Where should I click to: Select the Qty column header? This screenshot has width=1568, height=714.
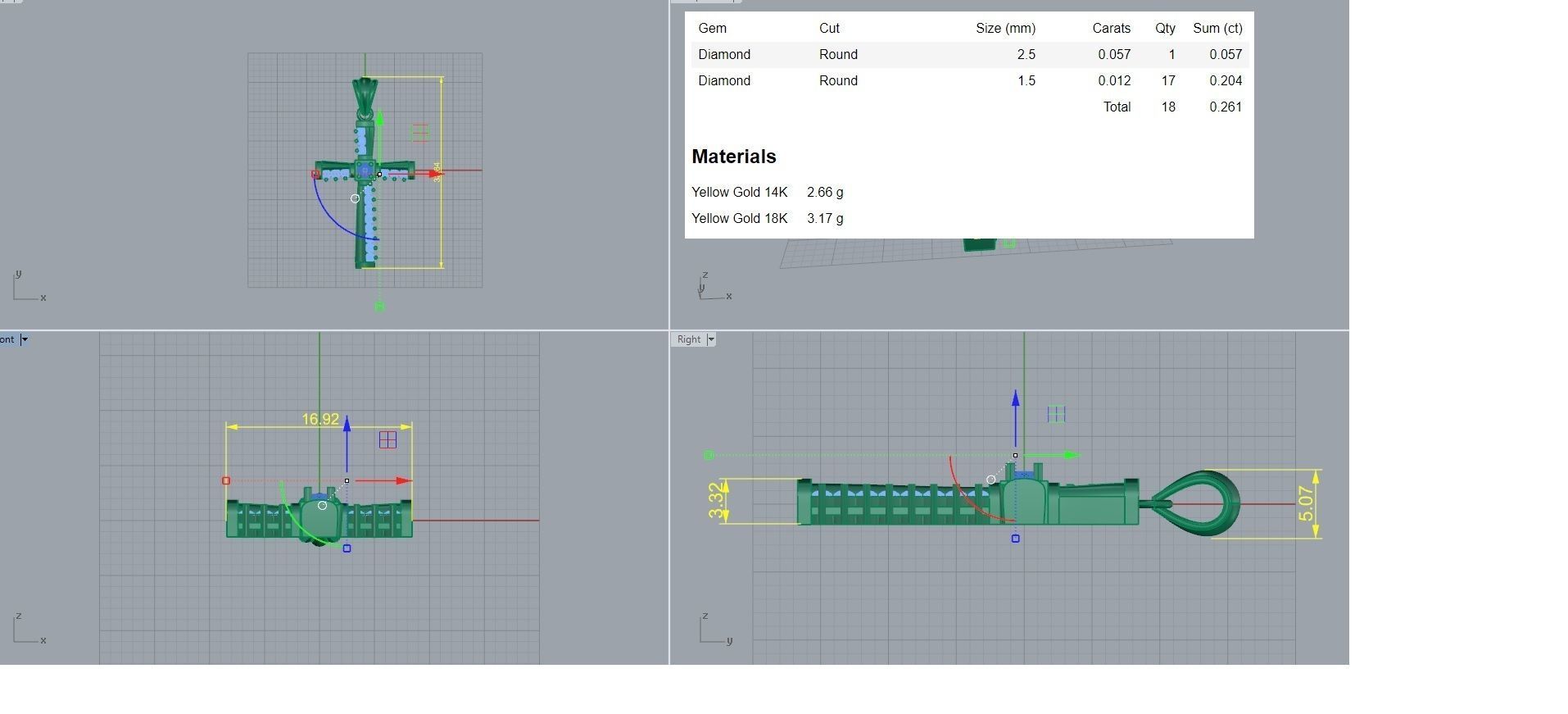(1165, 28)
